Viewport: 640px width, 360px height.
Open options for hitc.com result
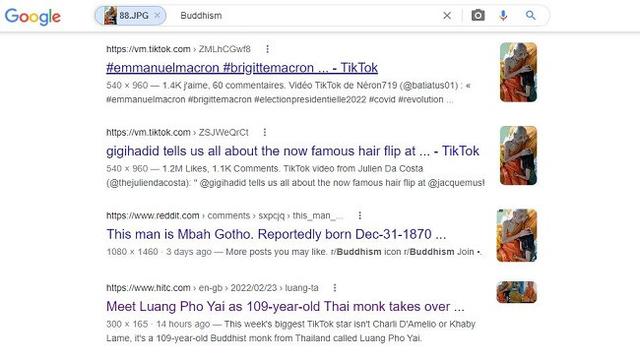tap(335, 288)
